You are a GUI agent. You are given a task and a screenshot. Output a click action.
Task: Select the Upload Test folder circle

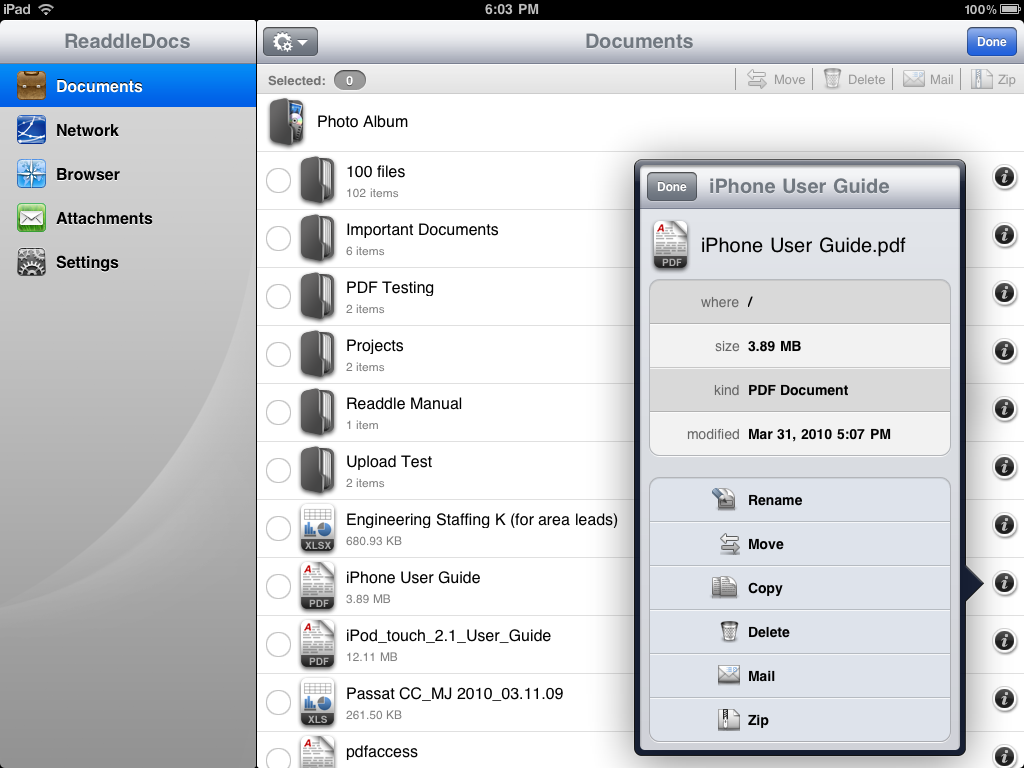click(278, 470)
